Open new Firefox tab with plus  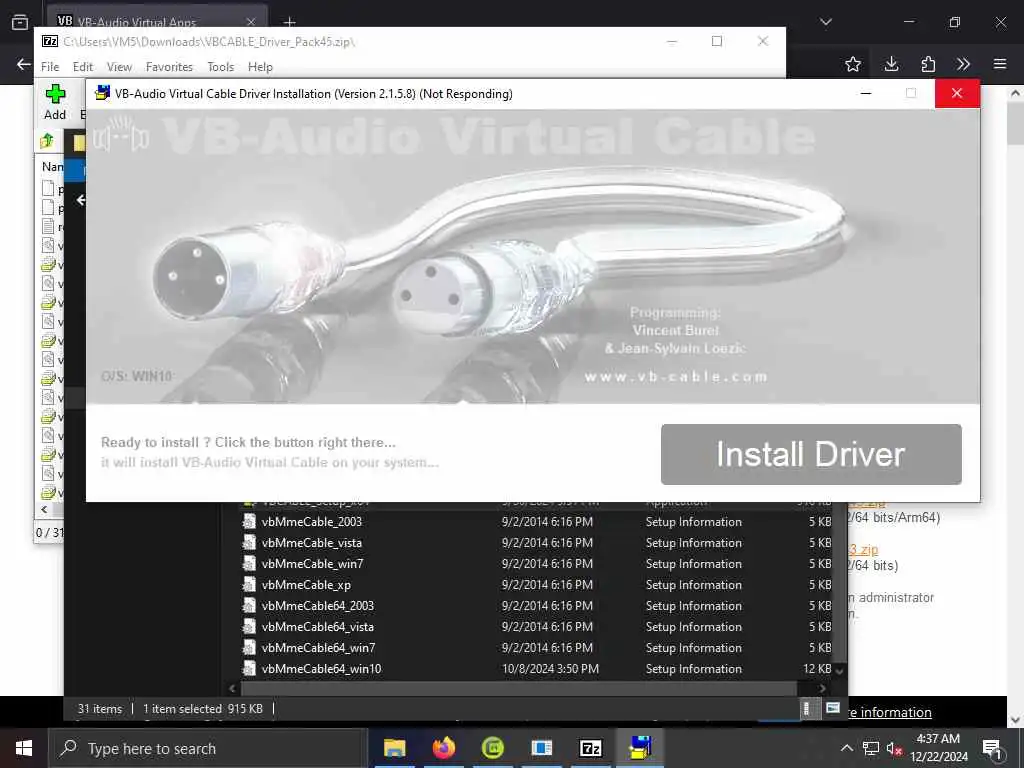(289, 22)
